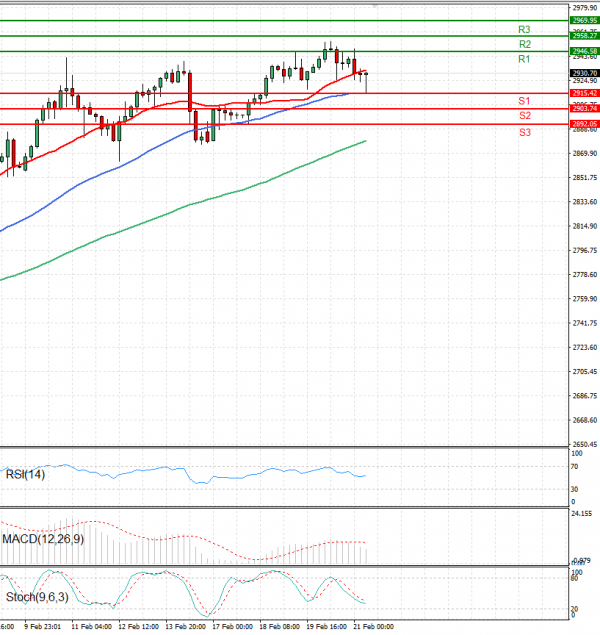Click the 2668.60 price axis value

[x=585, y=420]
